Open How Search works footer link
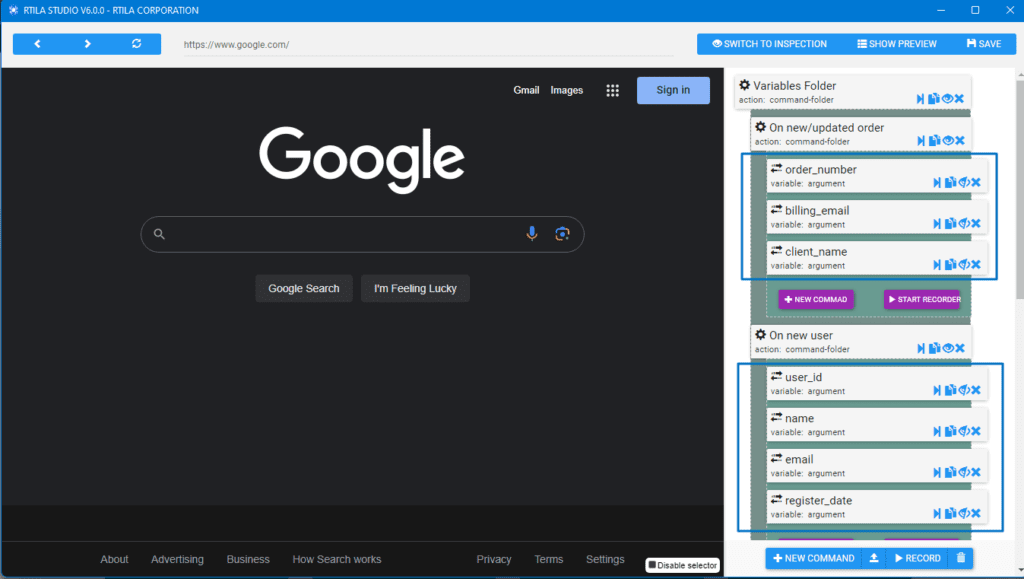The width and height of the screenshot is (1024, 579). pyautogui.click(x=336, y=559)
